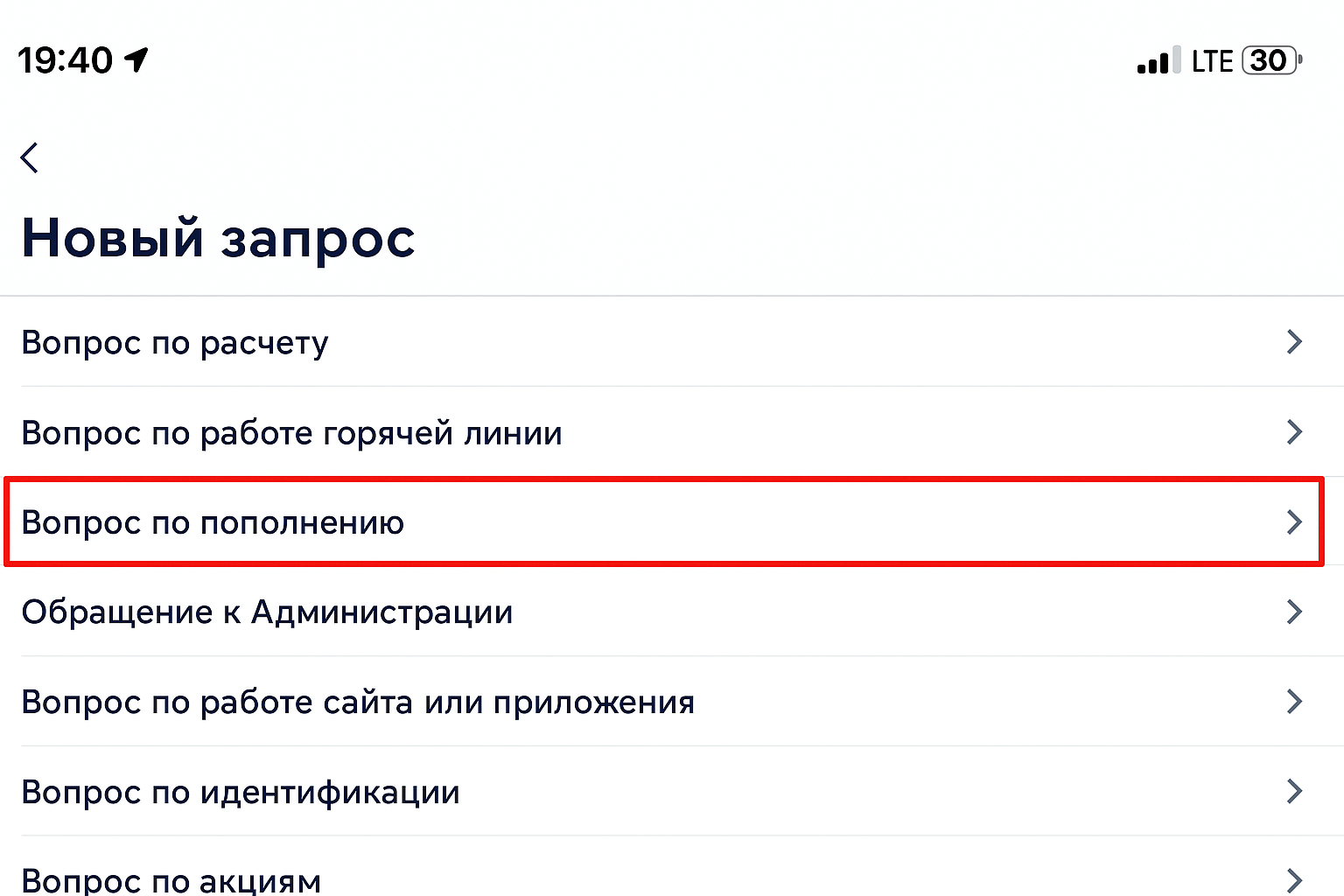Select Вопрос по идентификации

tap(241, 792)
